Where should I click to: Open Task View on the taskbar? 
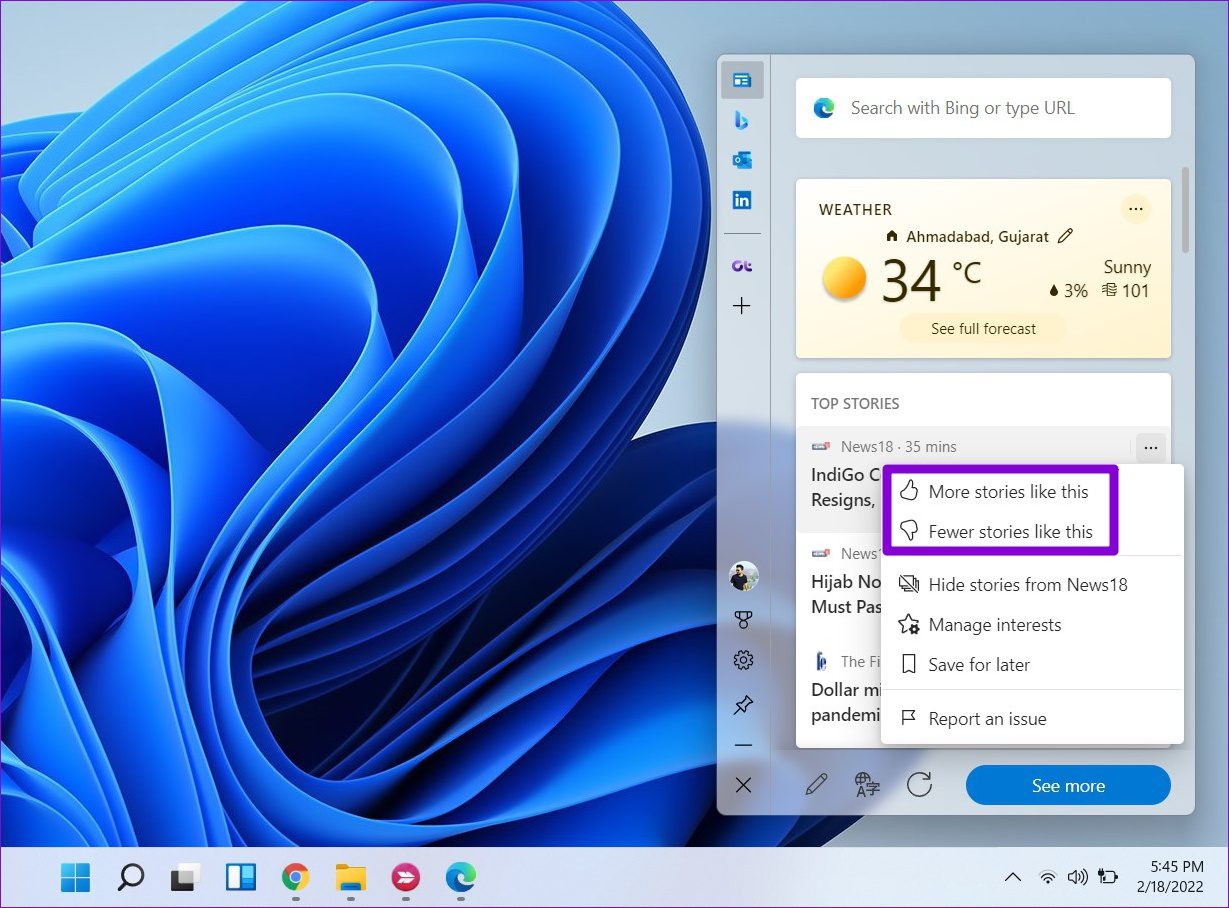pos(185,877)
